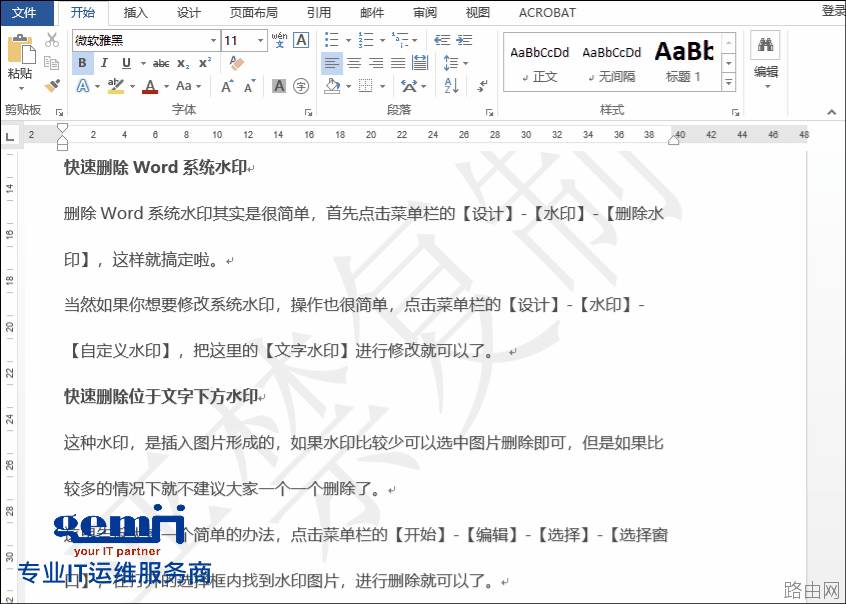The width and height of the screenshot is (846, 604).
Task: Click the Justify alignment icon
Action: (x=398, y=63)
